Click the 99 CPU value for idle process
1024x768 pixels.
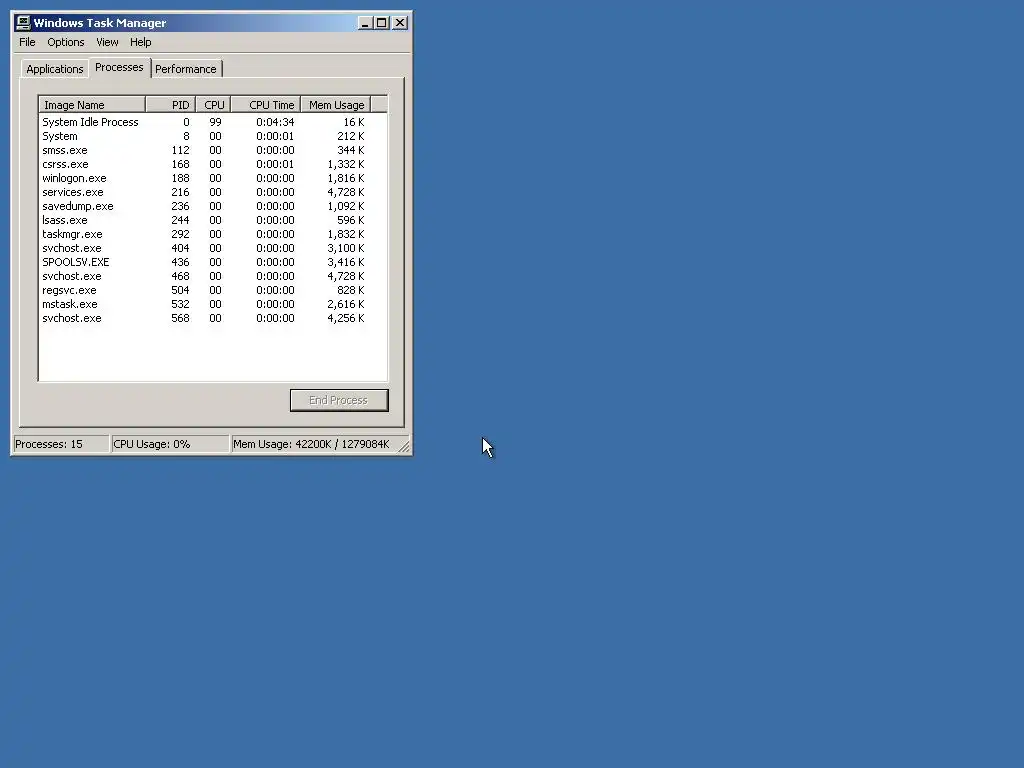point(216,122)
